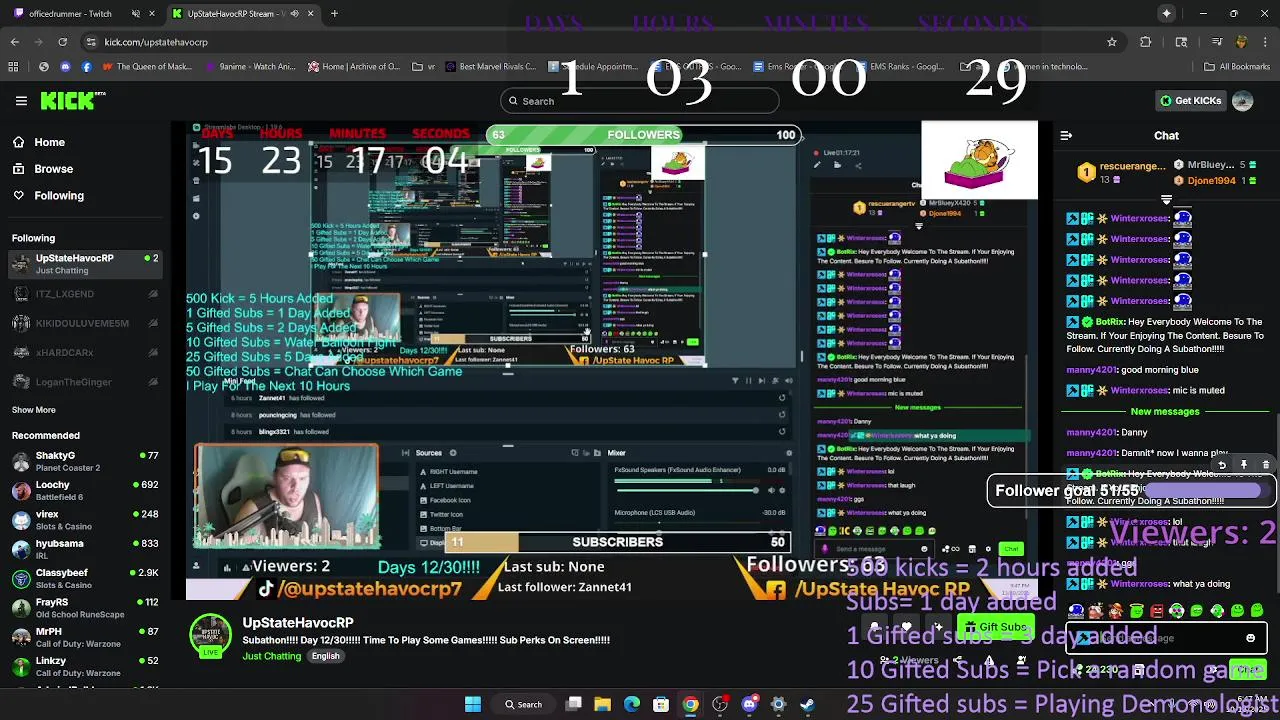Open LoganTheGinger channel in sidebar

84,382
